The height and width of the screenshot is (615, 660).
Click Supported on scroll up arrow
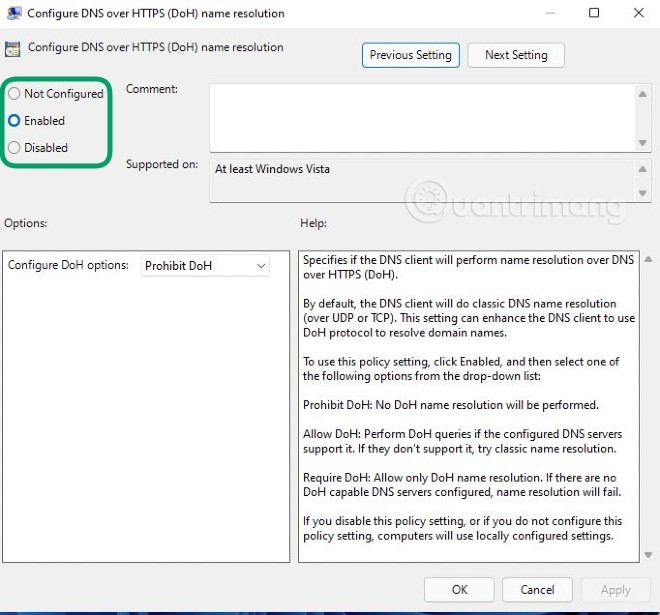pos(642,169)
